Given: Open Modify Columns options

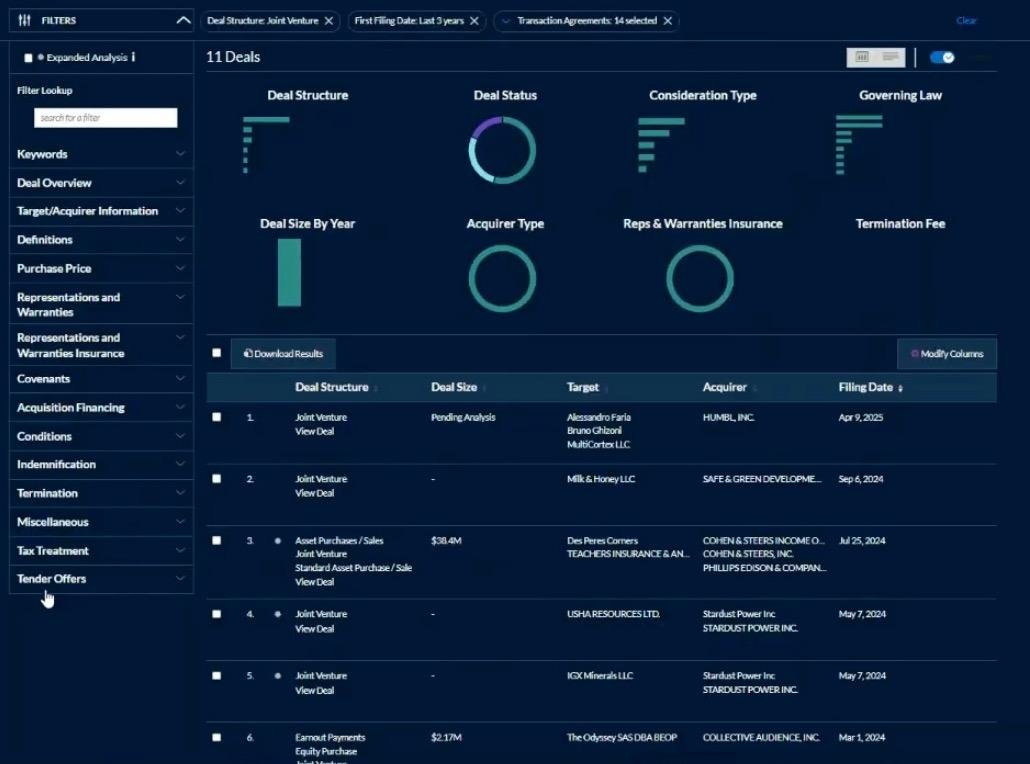Looking at the screenshot, I should (946, 354).
